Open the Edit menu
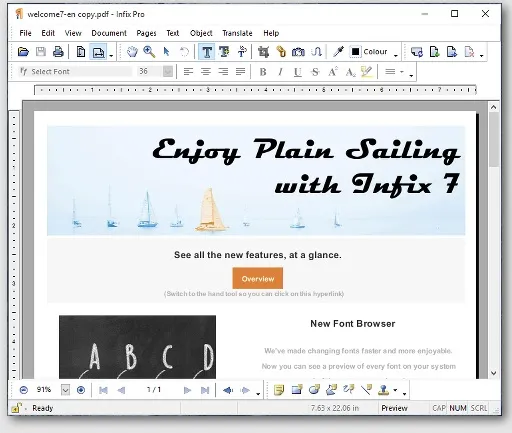The width and height of the screenshot is (512, 433). click(x=48, y=33)
